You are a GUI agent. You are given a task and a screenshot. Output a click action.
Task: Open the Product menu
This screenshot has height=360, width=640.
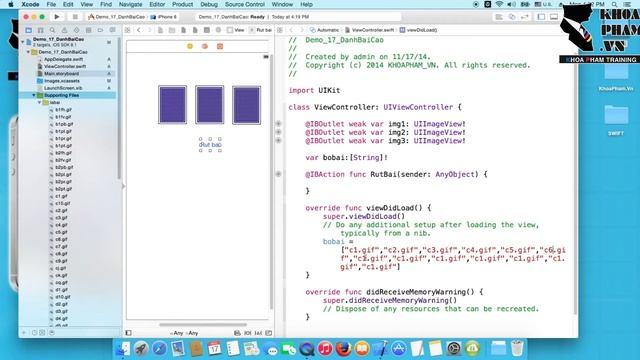coord(182,4)
